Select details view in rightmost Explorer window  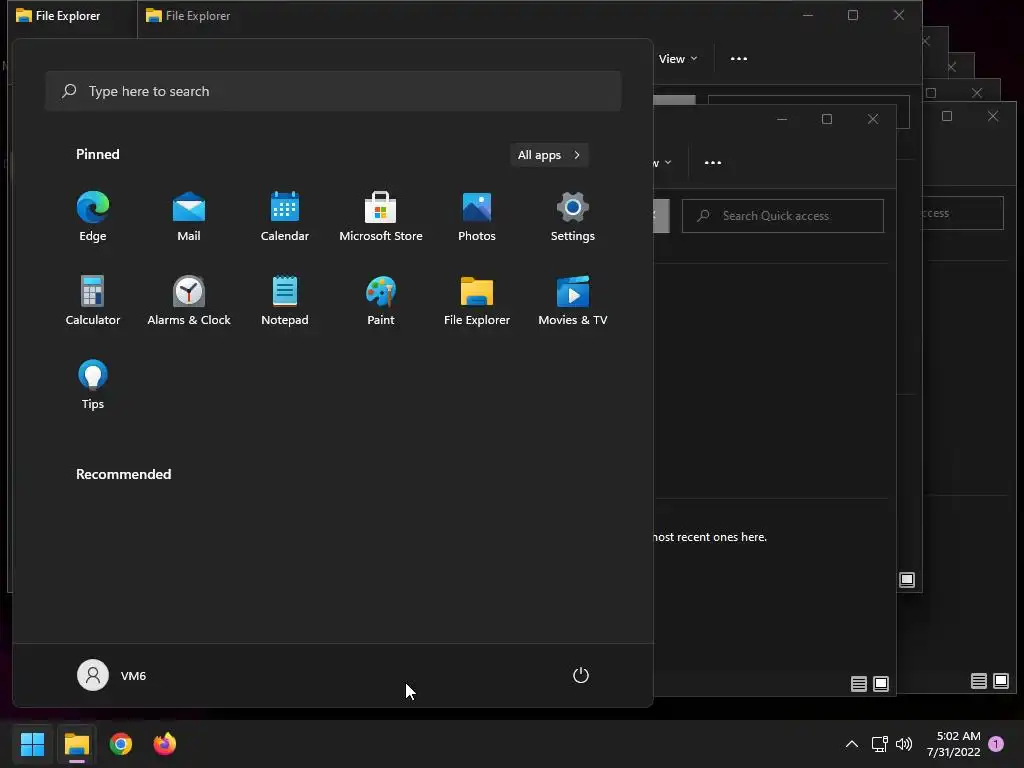point(978,681)
